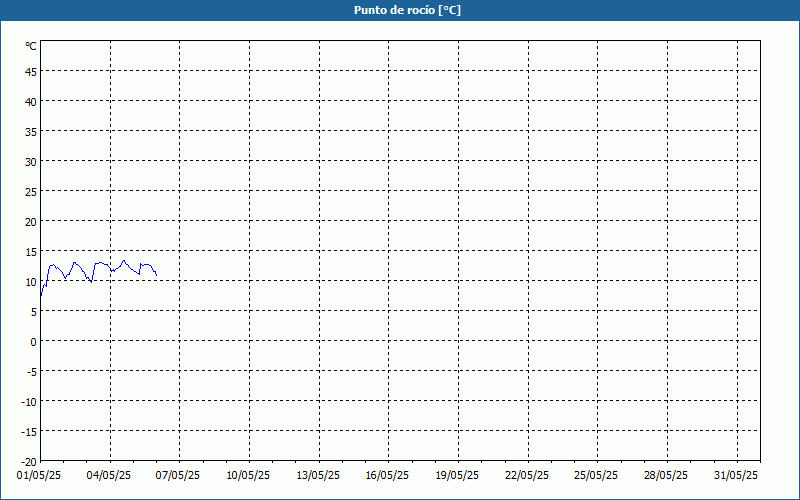Screen dimensions: 800x500
Task: Click the y-axis label 20
Action: point(31,222)
